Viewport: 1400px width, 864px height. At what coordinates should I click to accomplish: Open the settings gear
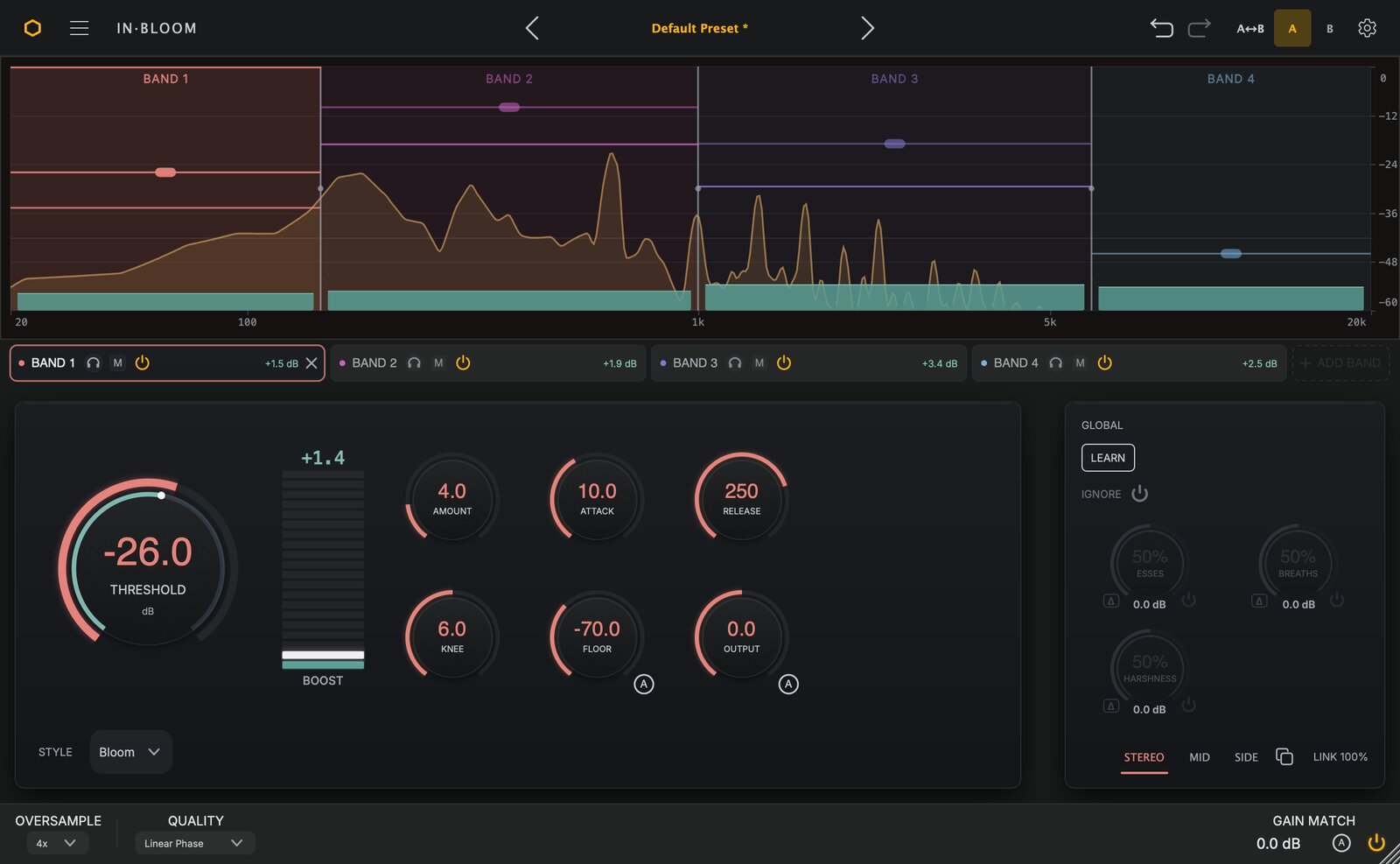coord(1367,28)
